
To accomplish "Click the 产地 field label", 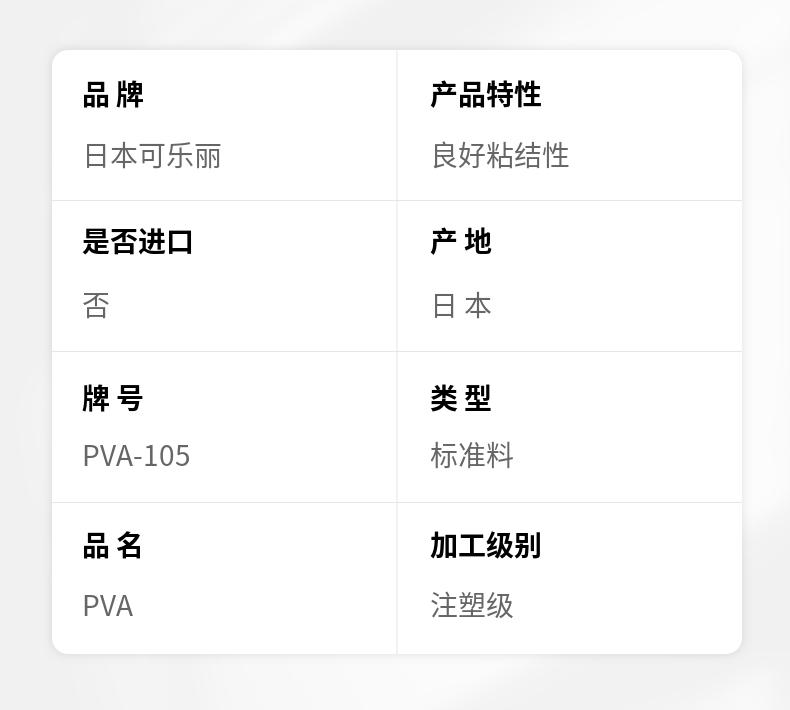I will (x=461, y=242).
